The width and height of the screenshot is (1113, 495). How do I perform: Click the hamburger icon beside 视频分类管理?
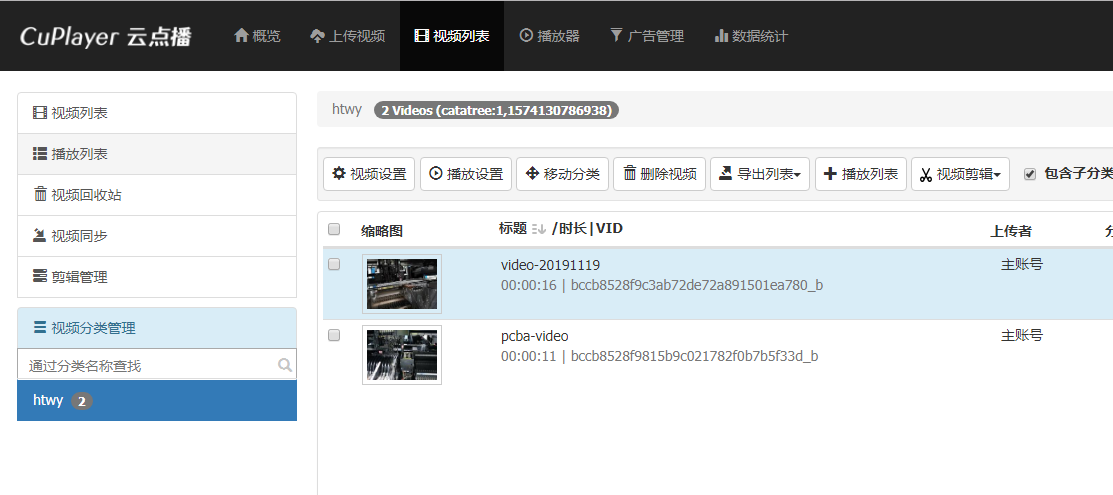pyautogui.click(x=40, y=327)
